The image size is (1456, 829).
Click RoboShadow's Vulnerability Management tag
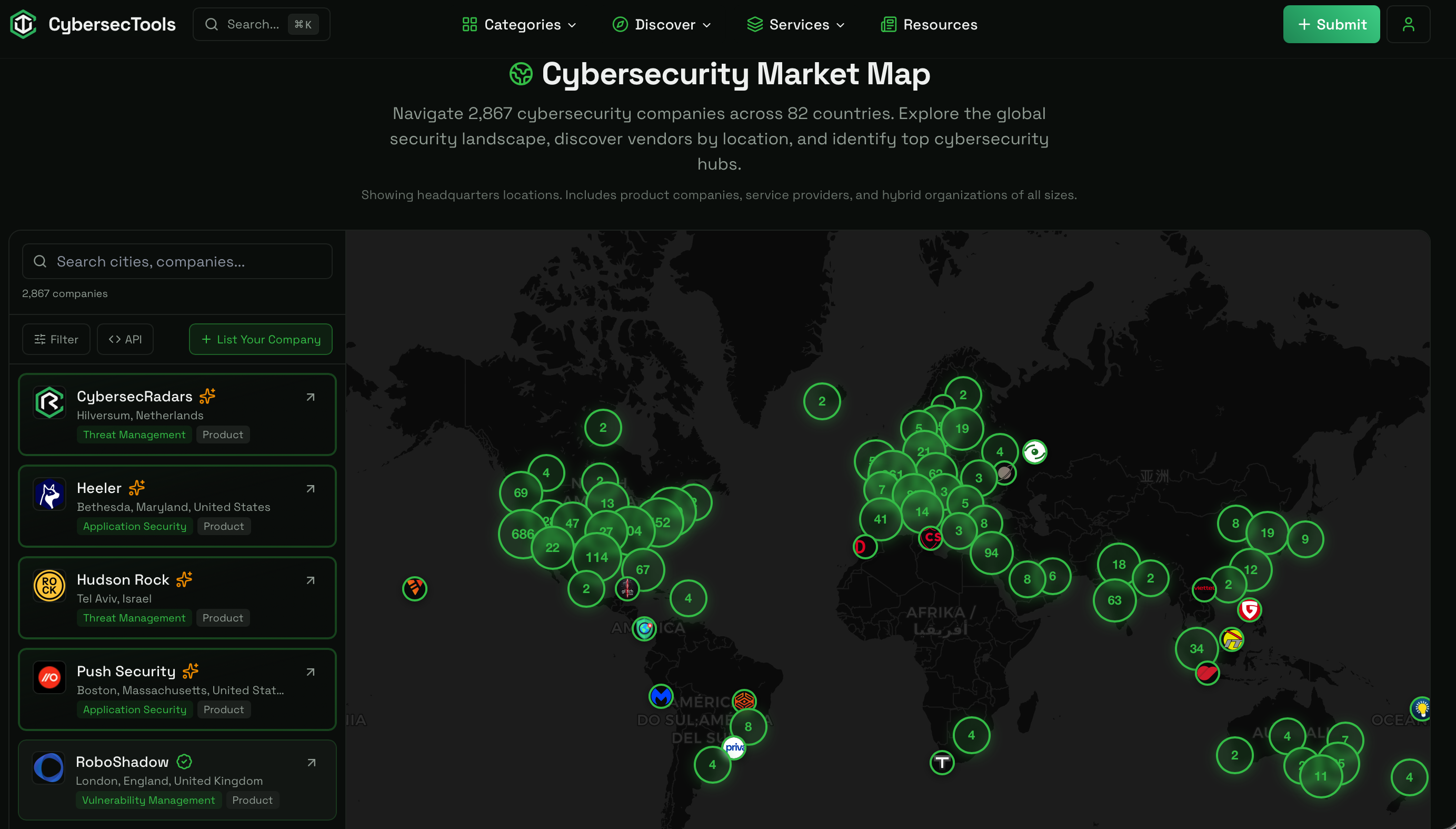148,801
